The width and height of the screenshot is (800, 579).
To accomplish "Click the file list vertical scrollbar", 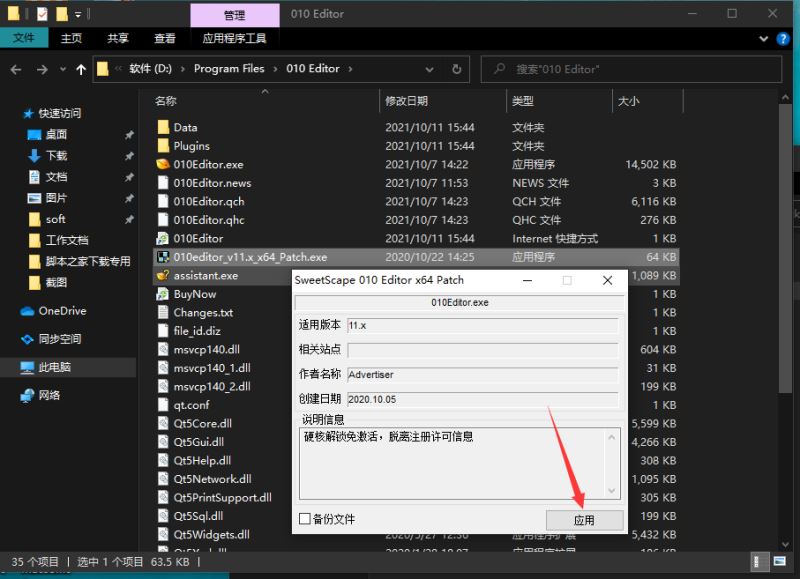I will [785, 248].
